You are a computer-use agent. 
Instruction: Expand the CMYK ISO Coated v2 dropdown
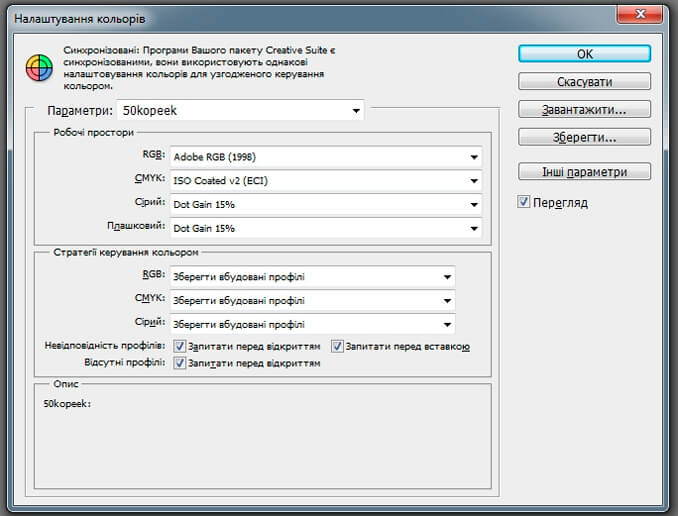(326, 181)
